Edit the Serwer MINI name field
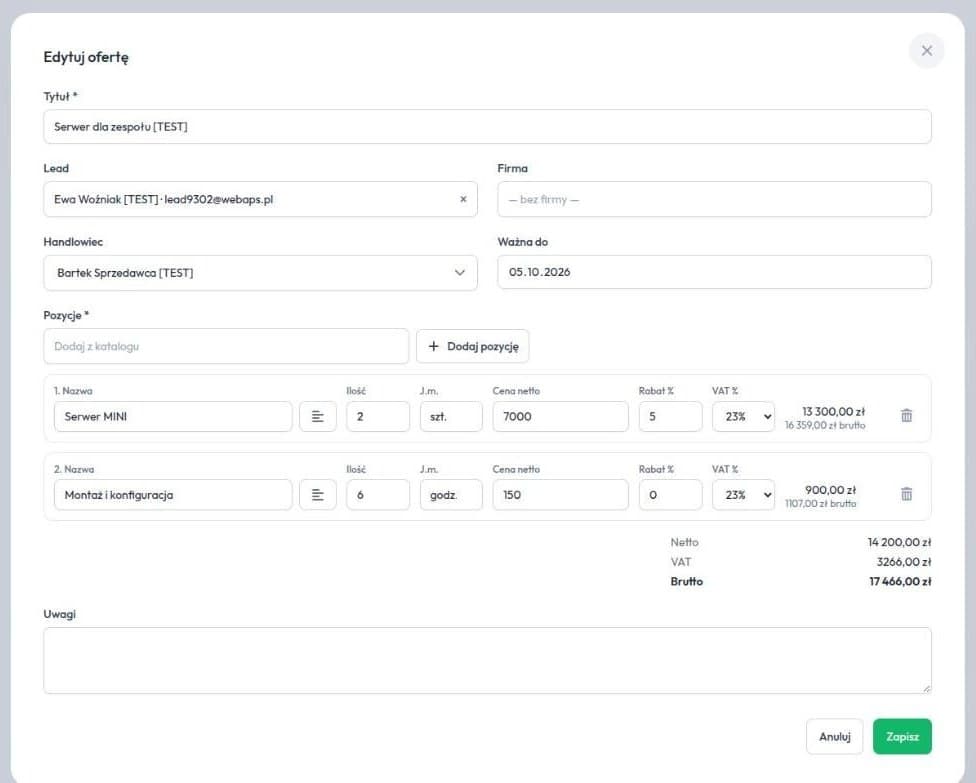 click(173, 416)
